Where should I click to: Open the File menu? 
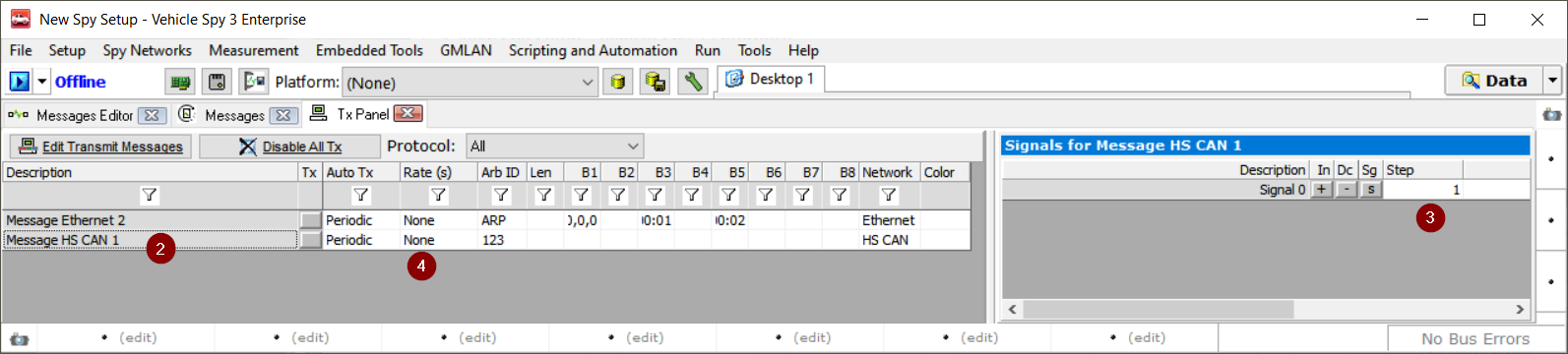point(21,50)
